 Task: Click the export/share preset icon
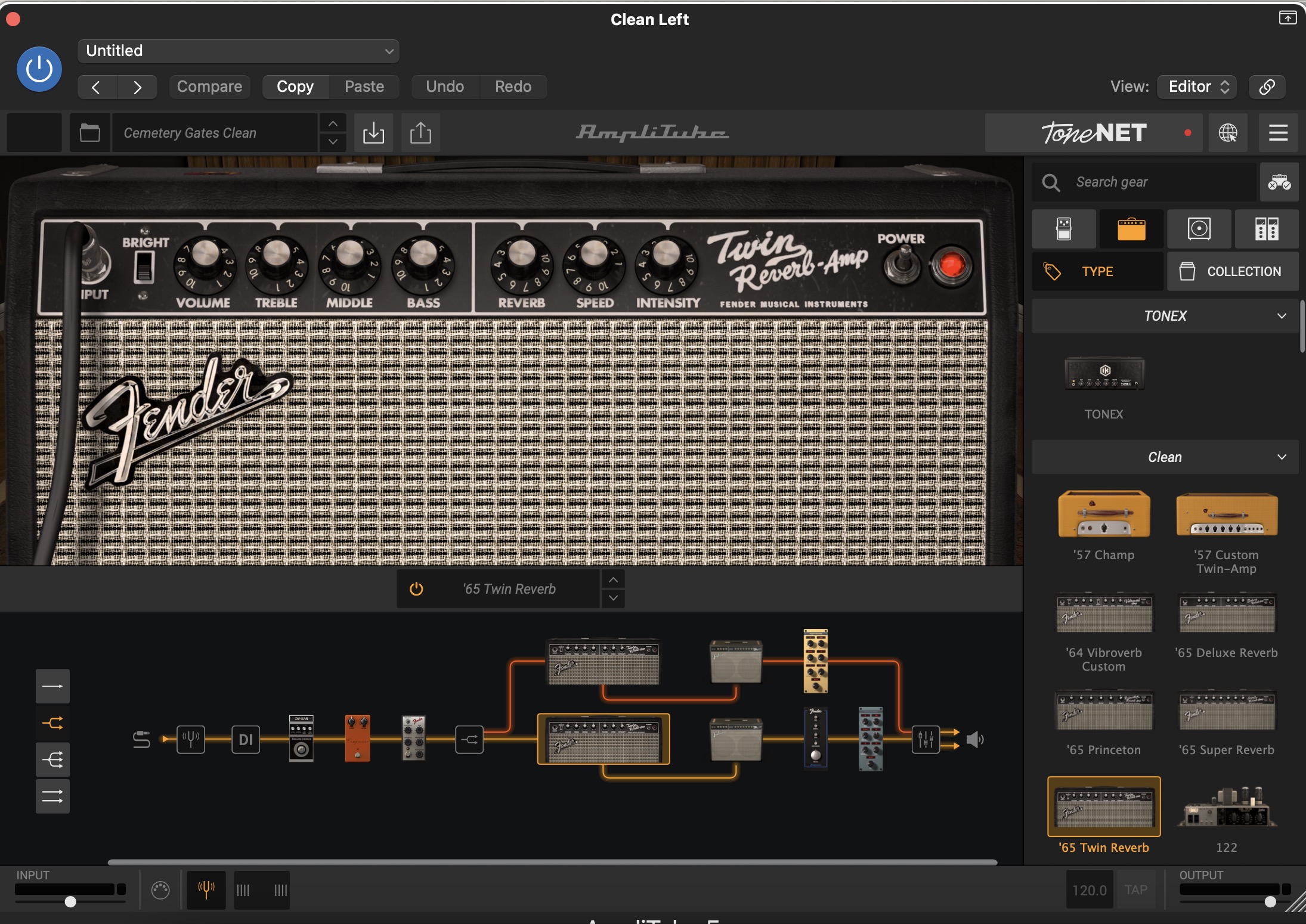420,132
